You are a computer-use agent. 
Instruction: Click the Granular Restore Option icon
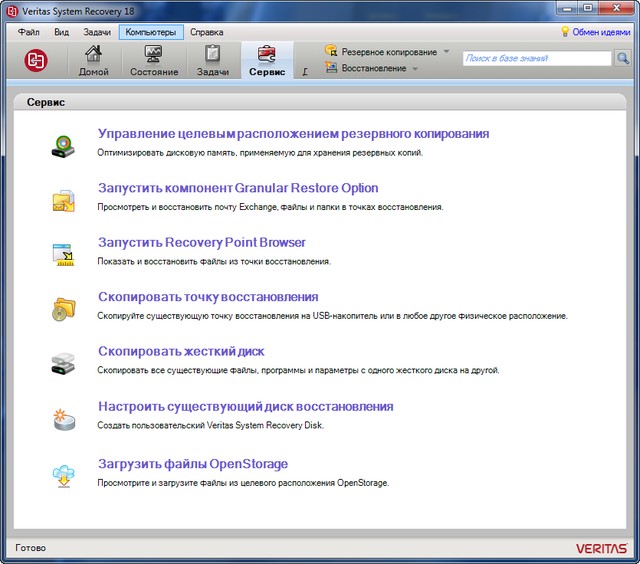tap(64, 200)
